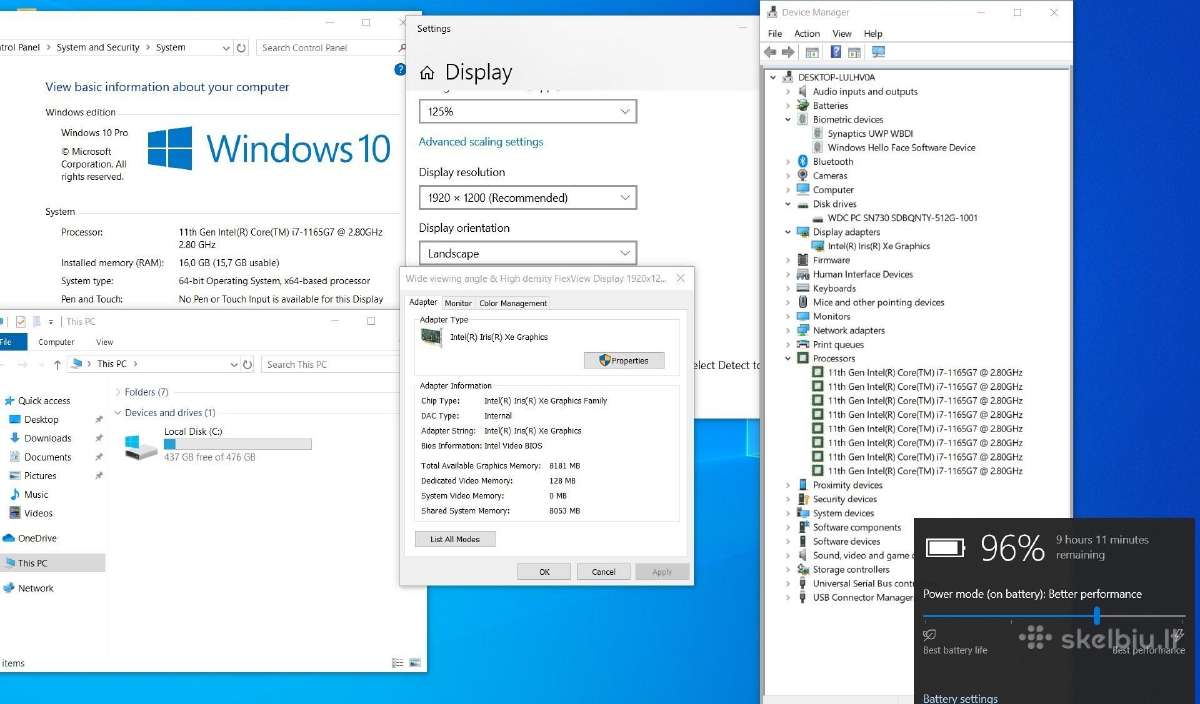Select the Network adapters icon in Device Manager
Viewport: 1200px width, 704px height.
pyautogui.click(x=803, y=330)
